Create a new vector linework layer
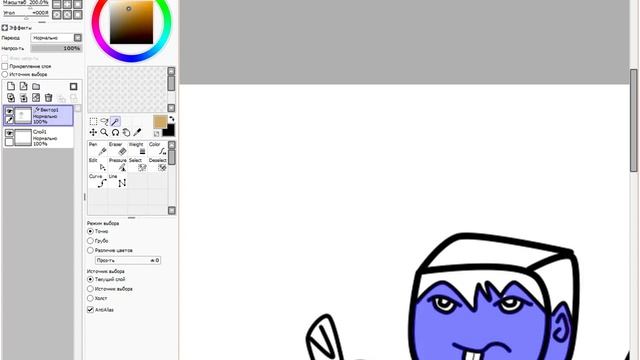This screenshot has width=640, height=360. coord(24,86)
